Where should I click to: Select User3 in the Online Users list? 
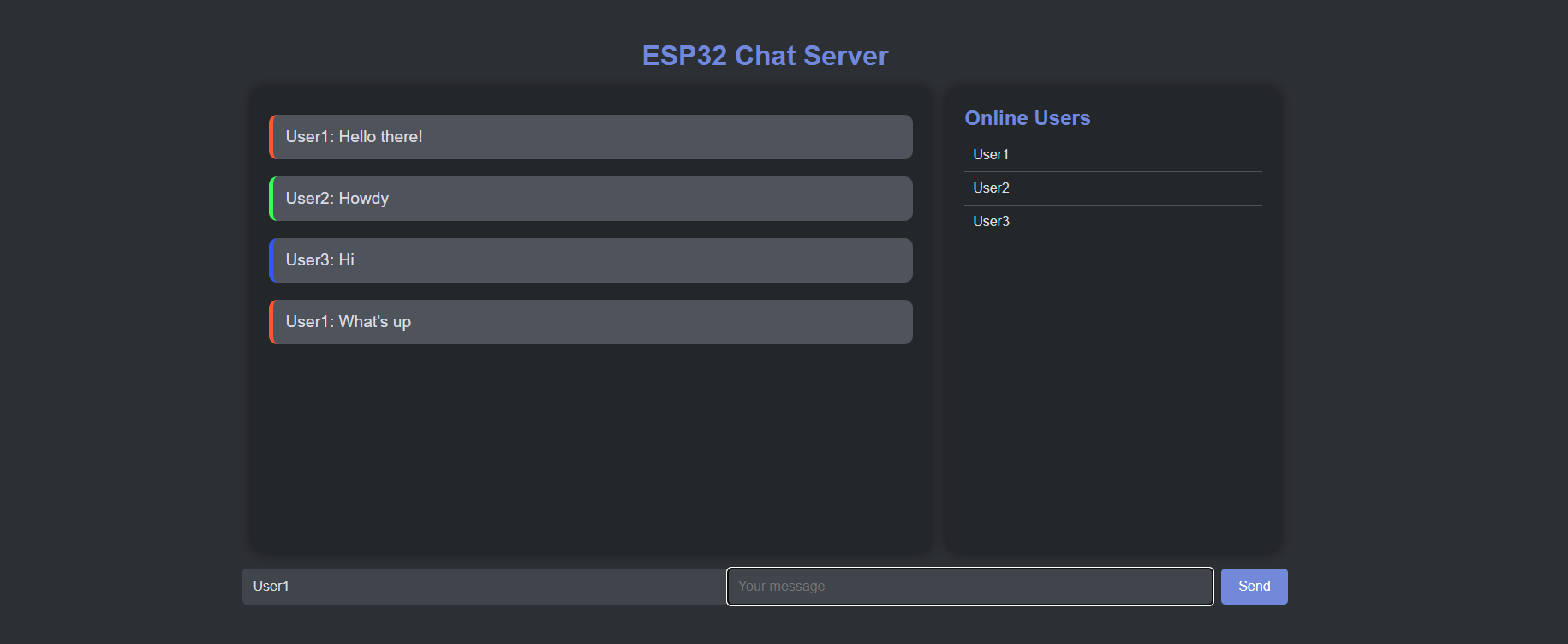pos(1113,221)
